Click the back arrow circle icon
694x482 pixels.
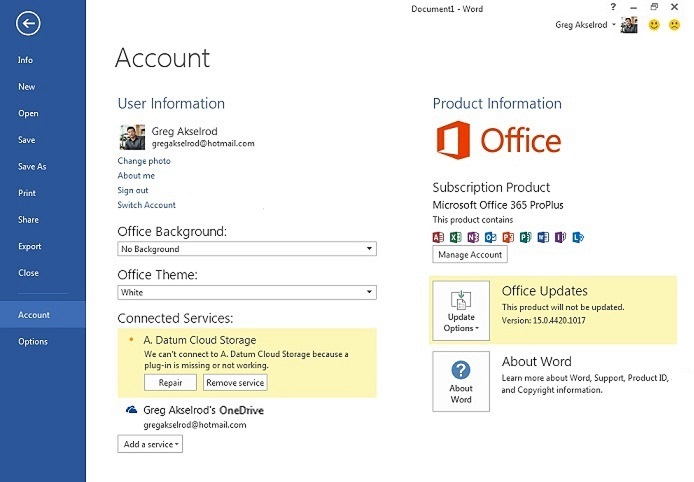point(28,23)
